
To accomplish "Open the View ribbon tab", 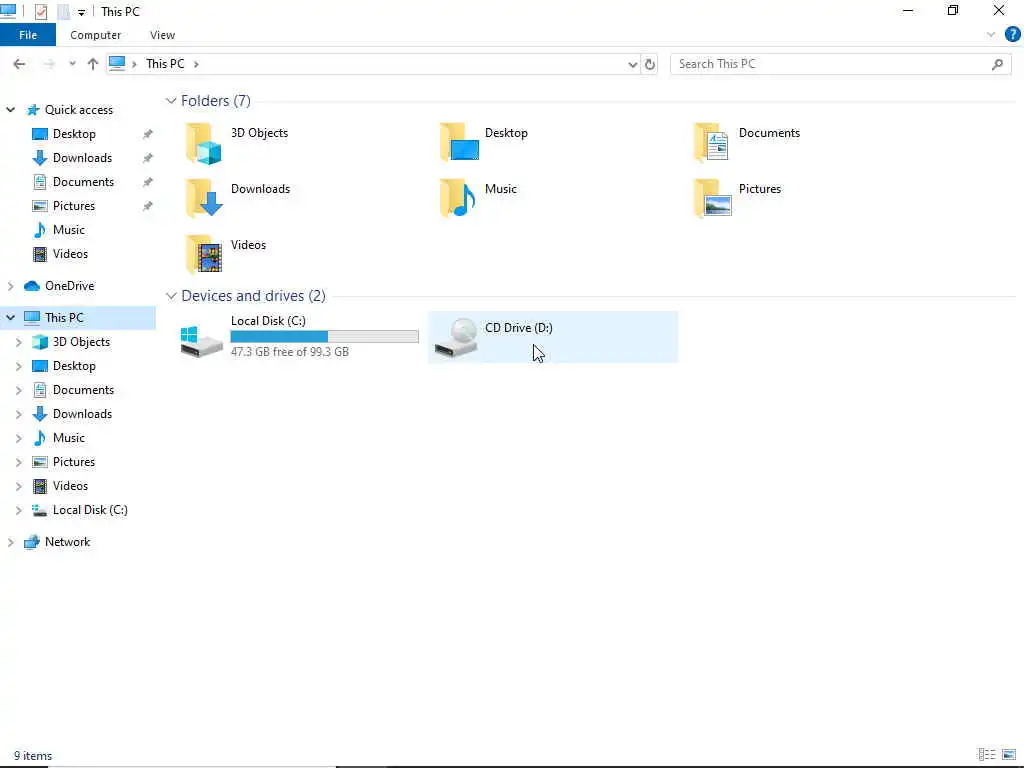I will pos(162,35).
